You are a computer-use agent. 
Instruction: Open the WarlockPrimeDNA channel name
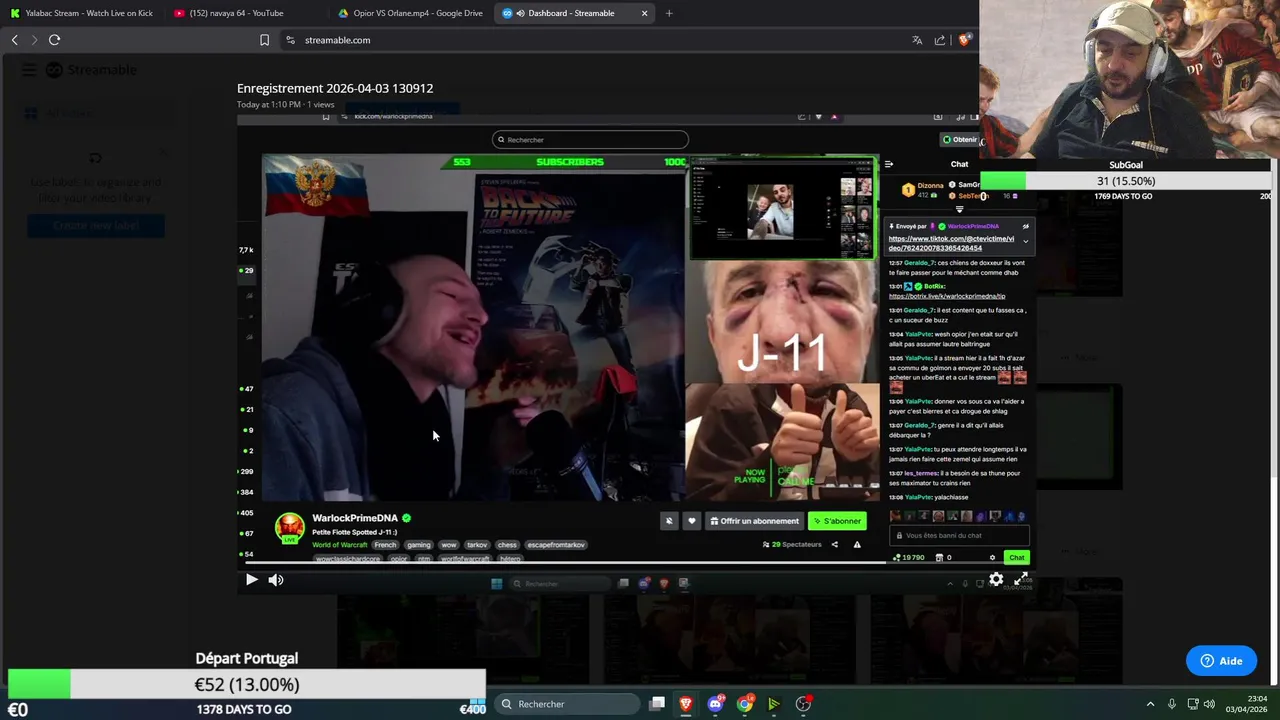(x=355, y=518)
